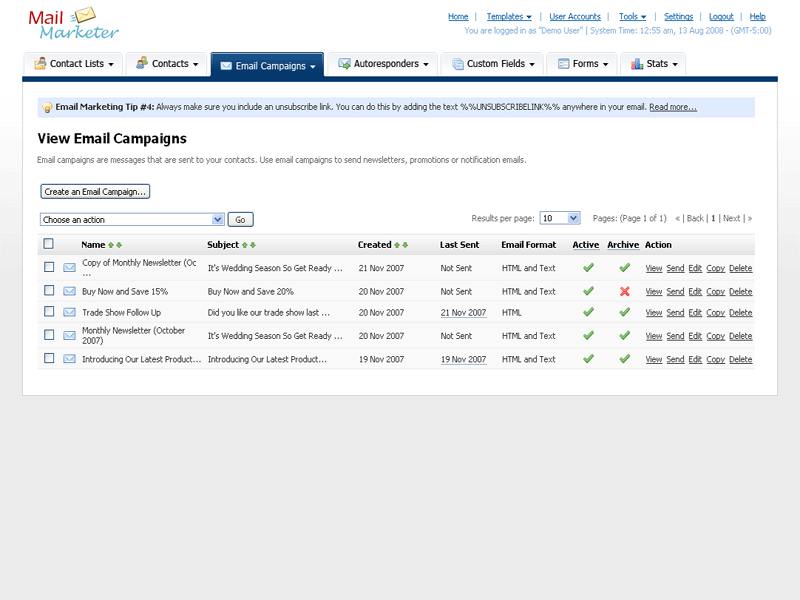
Task: Click green Active checkmark for Trade Show Follow Up
Action: point(588,312)
